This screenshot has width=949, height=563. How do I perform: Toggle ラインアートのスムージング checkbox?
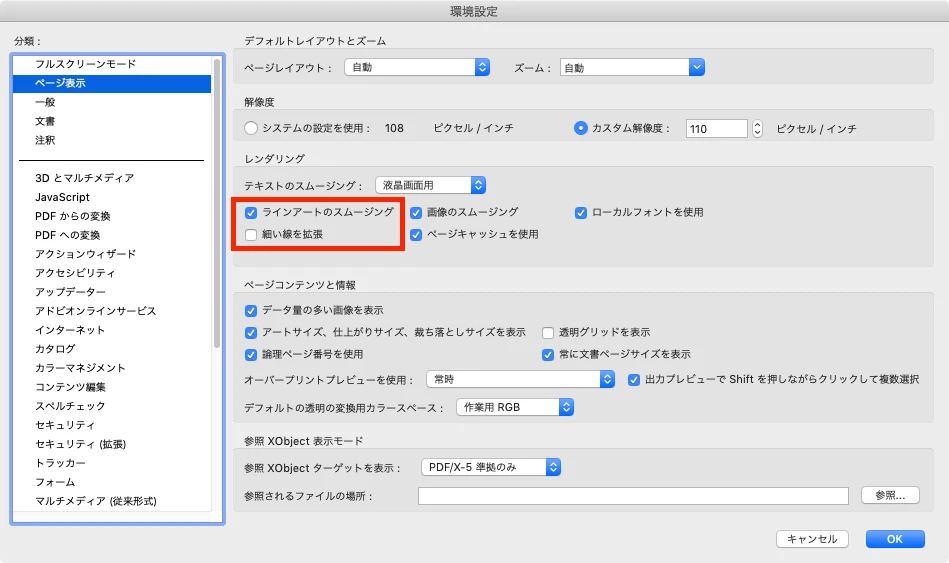point(251,212)
